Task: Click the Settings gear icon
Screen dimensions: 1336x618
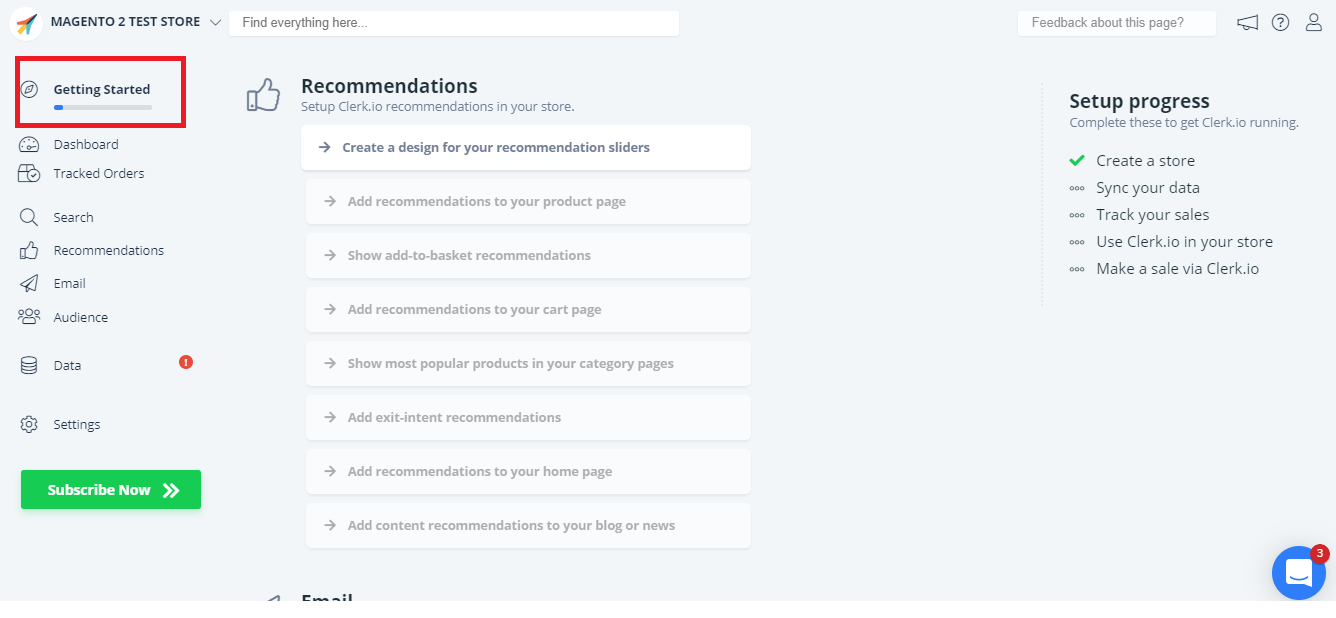Action: point(29,424)
